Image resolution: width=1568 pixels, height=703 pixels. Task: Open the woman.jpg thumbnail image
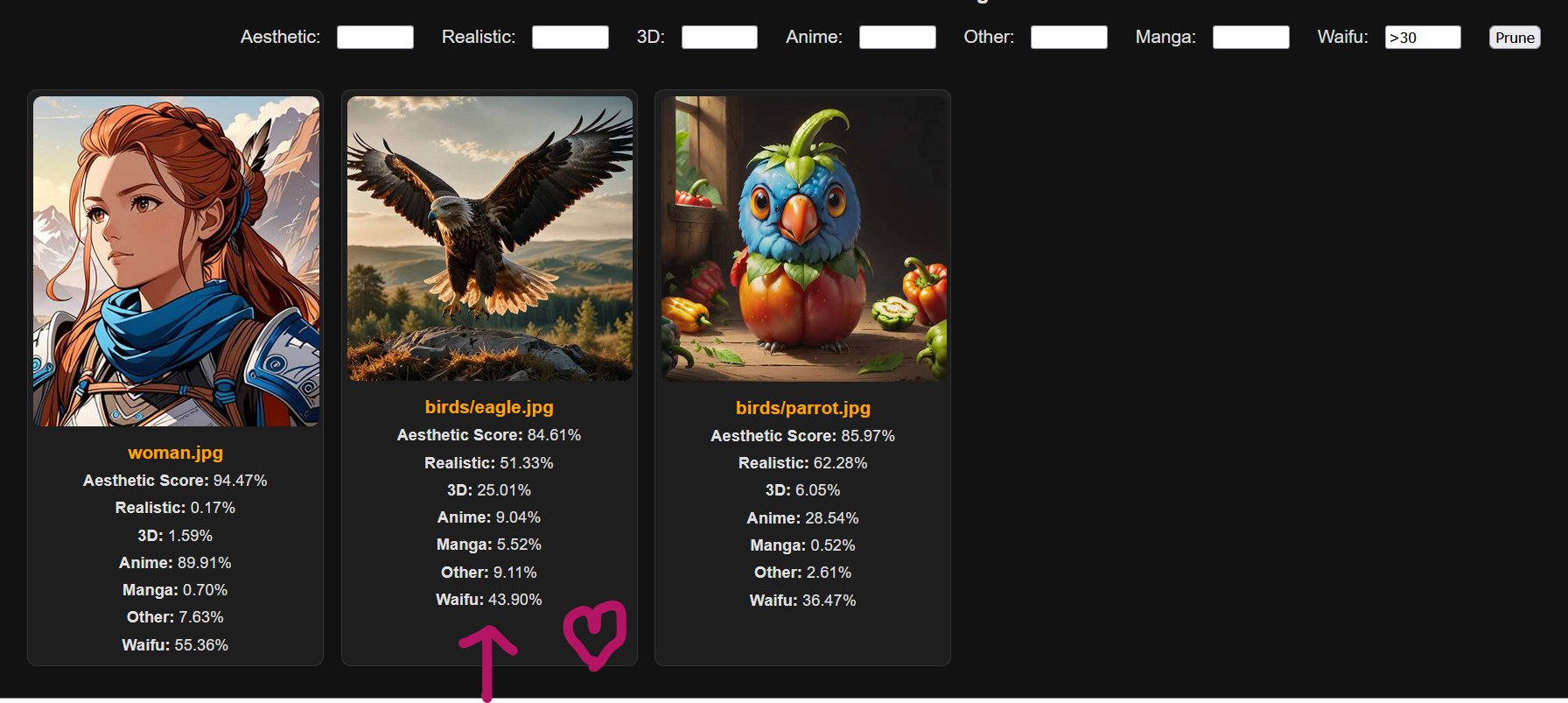(176, 261)
